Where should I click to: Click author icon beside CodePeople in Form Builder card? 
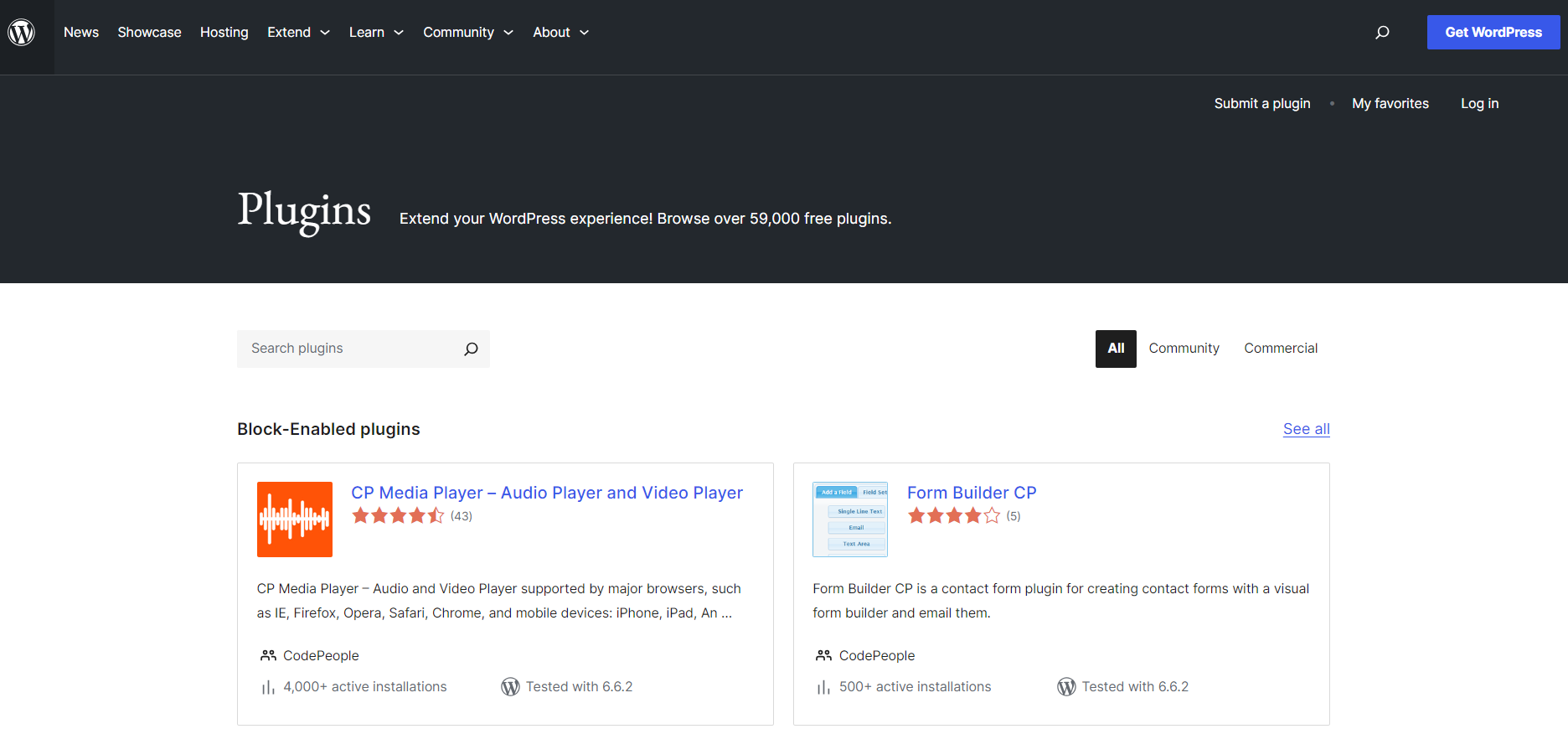[824, 656]
